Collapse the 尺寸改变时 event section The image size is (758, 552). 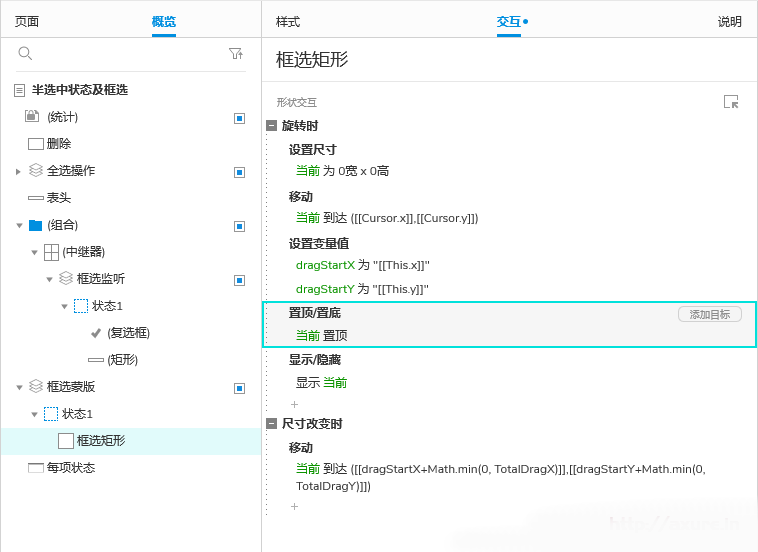(272, 424)
